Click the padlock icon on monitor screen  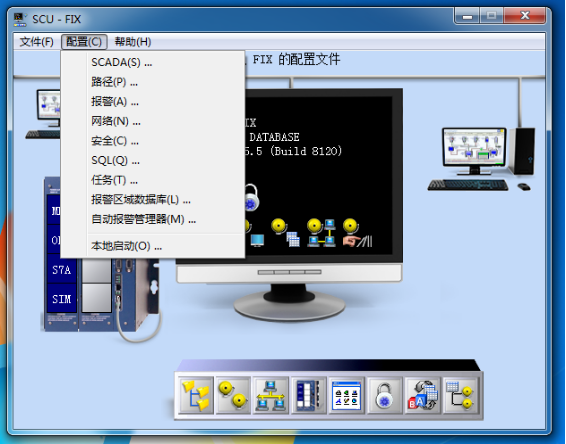tap(252, 197)
